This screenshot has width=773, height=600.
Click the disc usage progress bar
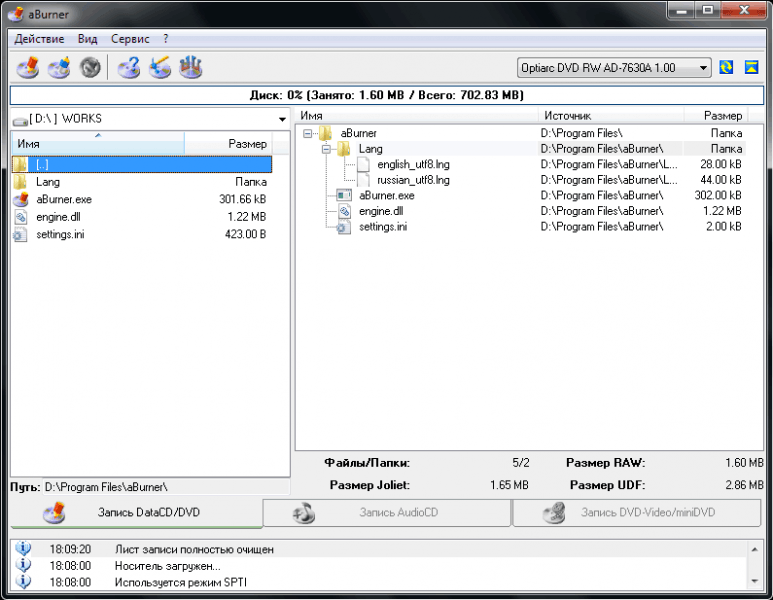point(386,95)
